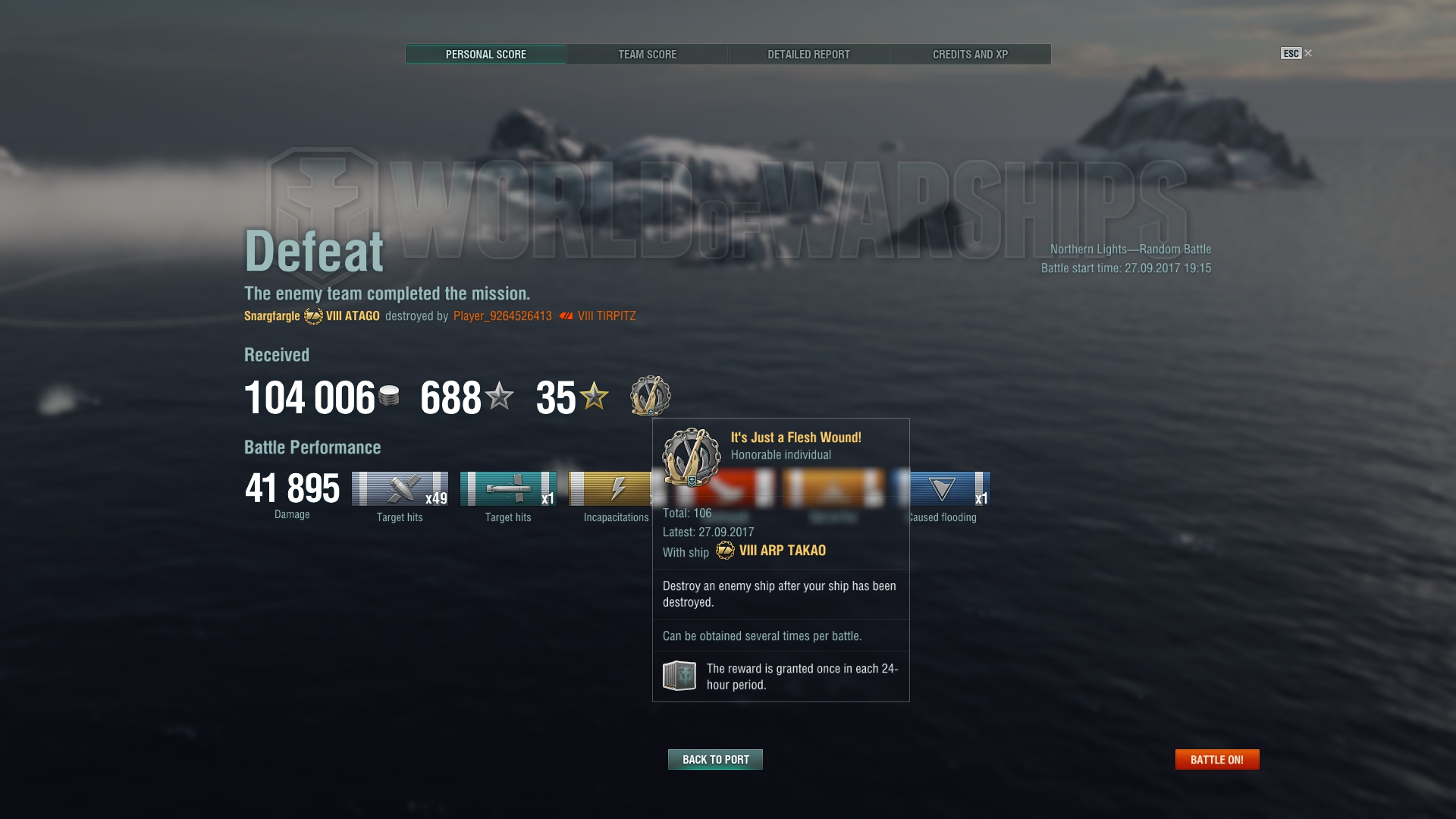Click the silver XP star icon
Screen dimensions: 1456x819
click(x=500, y=396)
